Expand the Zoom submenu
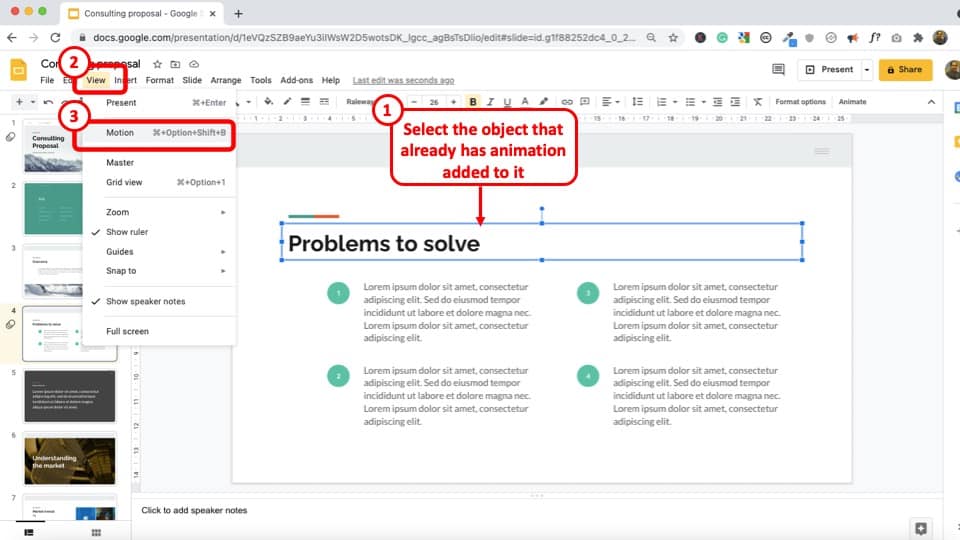Image resolution: width=960 pixels, height=540 pixels. [x=159, y=212]
